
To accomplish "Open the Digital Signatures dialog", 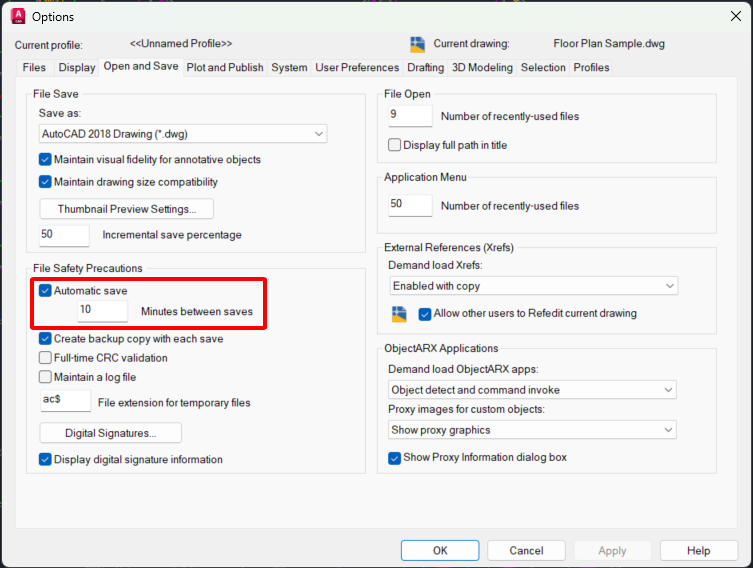I will coord(110,433).
